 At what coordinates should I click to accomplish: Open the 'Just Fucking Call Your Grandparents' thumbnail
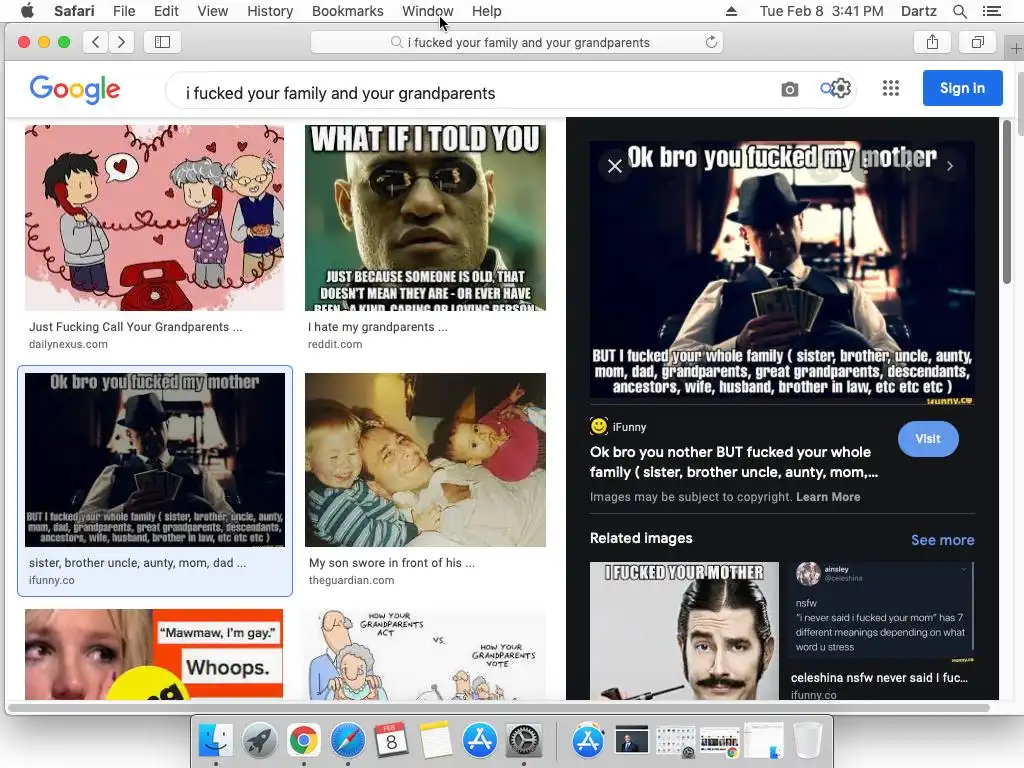tap(155, 218)
